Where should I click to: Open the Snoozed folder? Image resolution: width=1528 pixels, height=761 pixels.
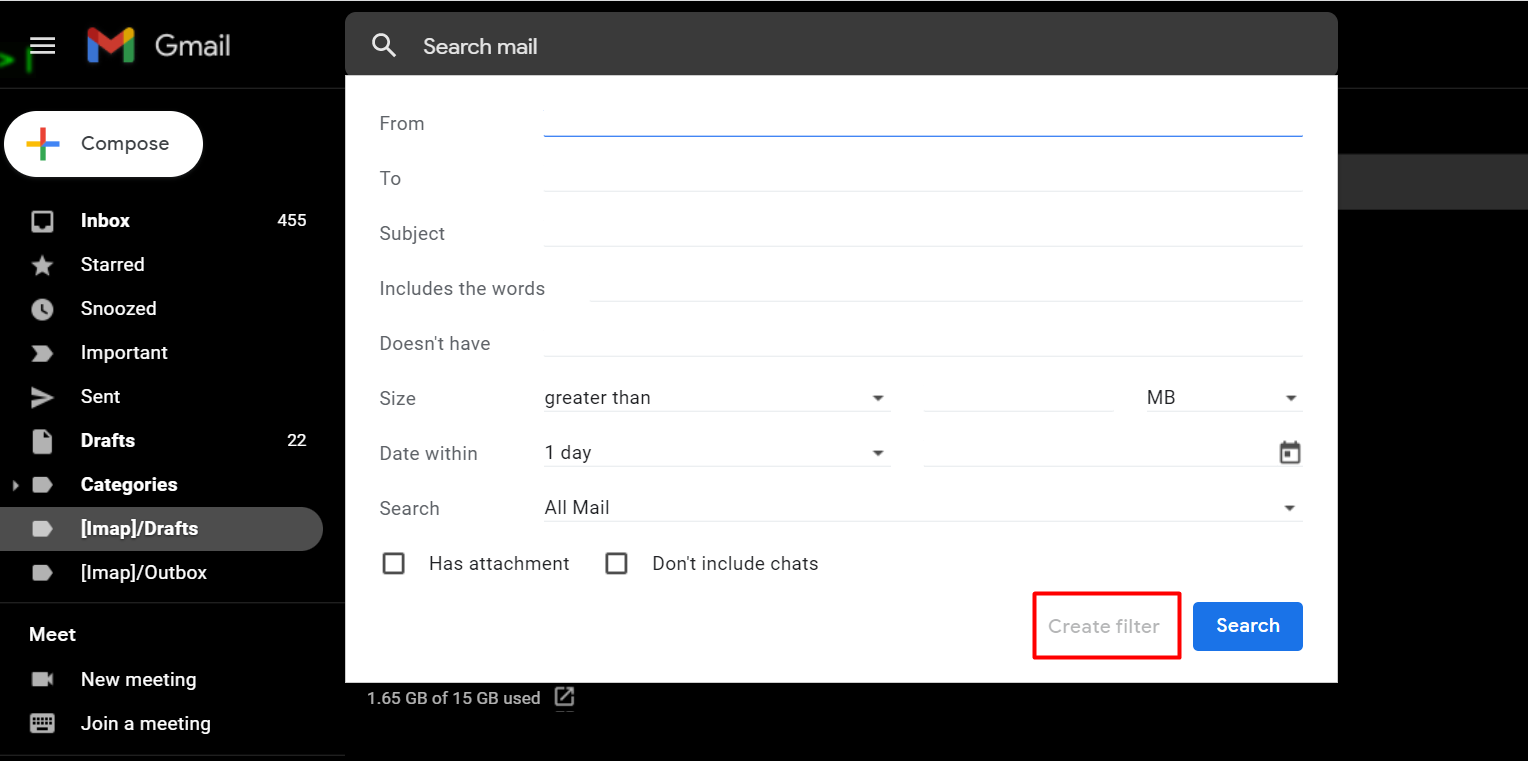[x=118, y=308]
